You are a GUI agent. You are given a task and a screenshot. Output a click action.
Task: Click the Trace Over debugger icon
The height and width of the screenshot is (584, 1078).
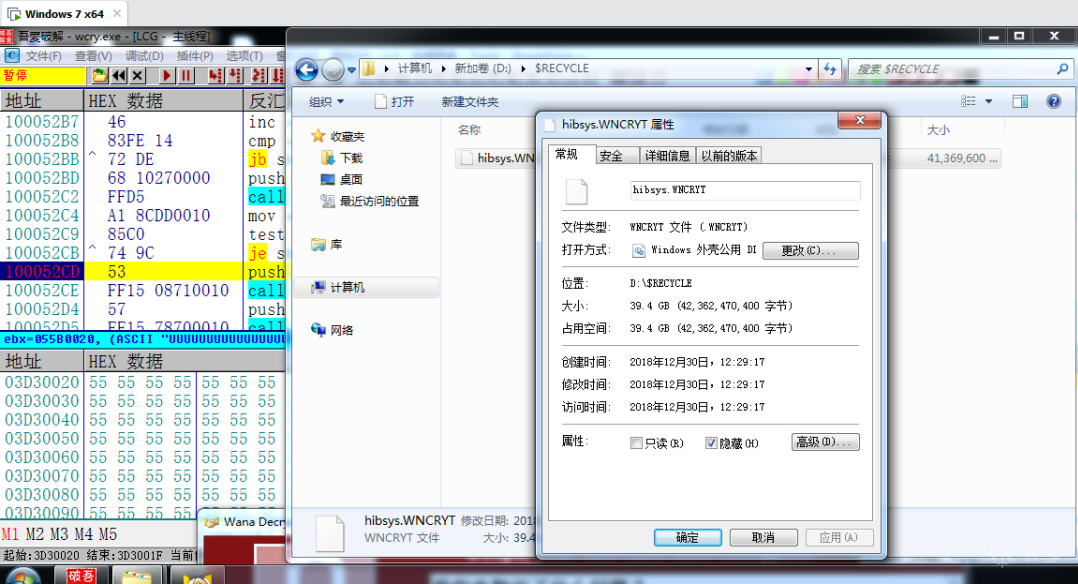pos(277,76)
